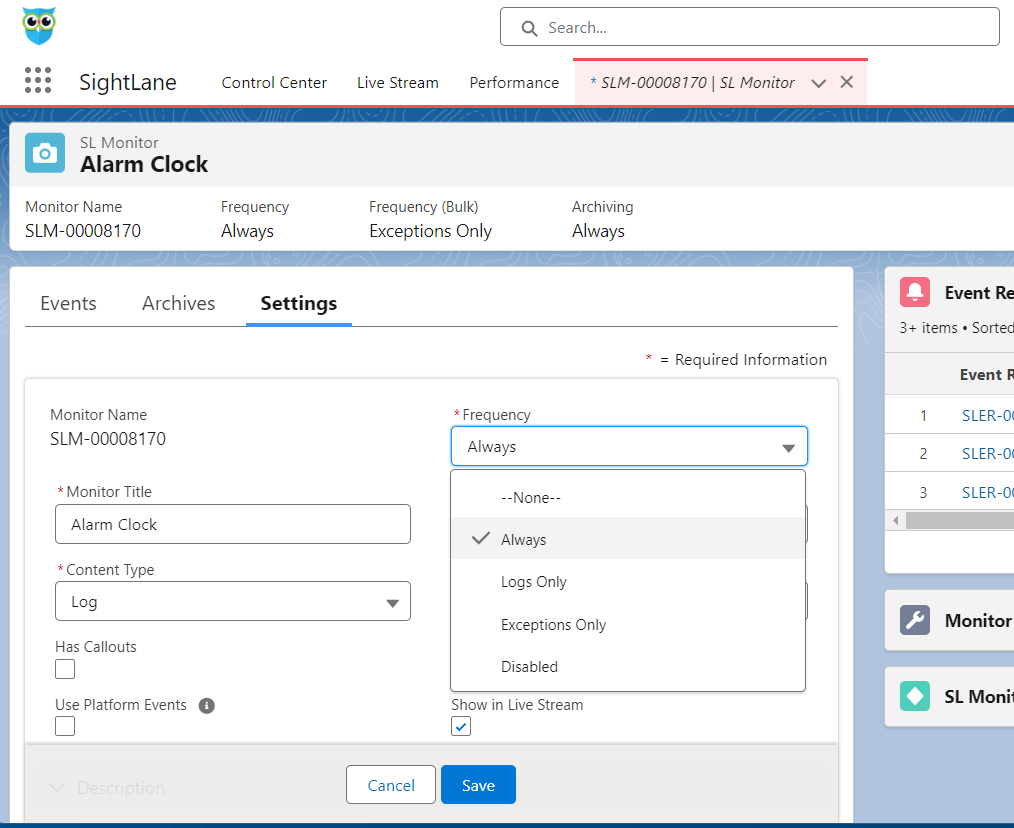This screenshot has height=828, width=1014.
Task: Choose Always in the Frequency list
Action: click(x=628, y=539)
